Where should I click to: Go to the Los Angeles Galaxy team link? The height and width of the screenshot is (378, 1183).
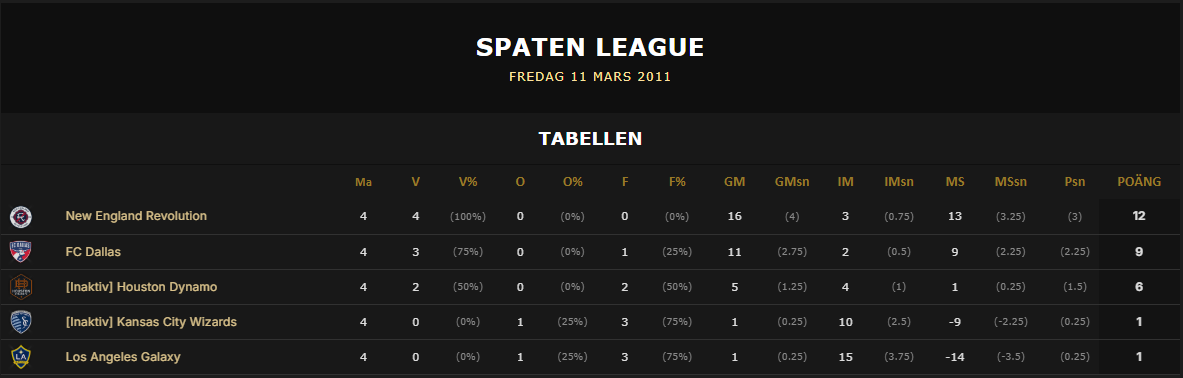[123, 357]
